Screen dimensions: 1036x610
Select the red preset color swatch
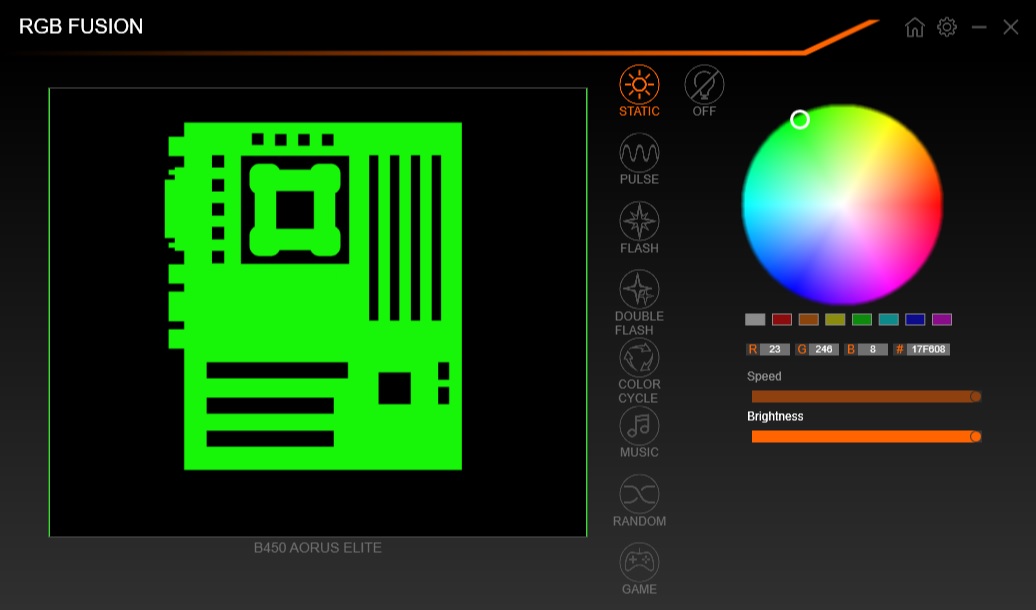(x=779, y=318)
